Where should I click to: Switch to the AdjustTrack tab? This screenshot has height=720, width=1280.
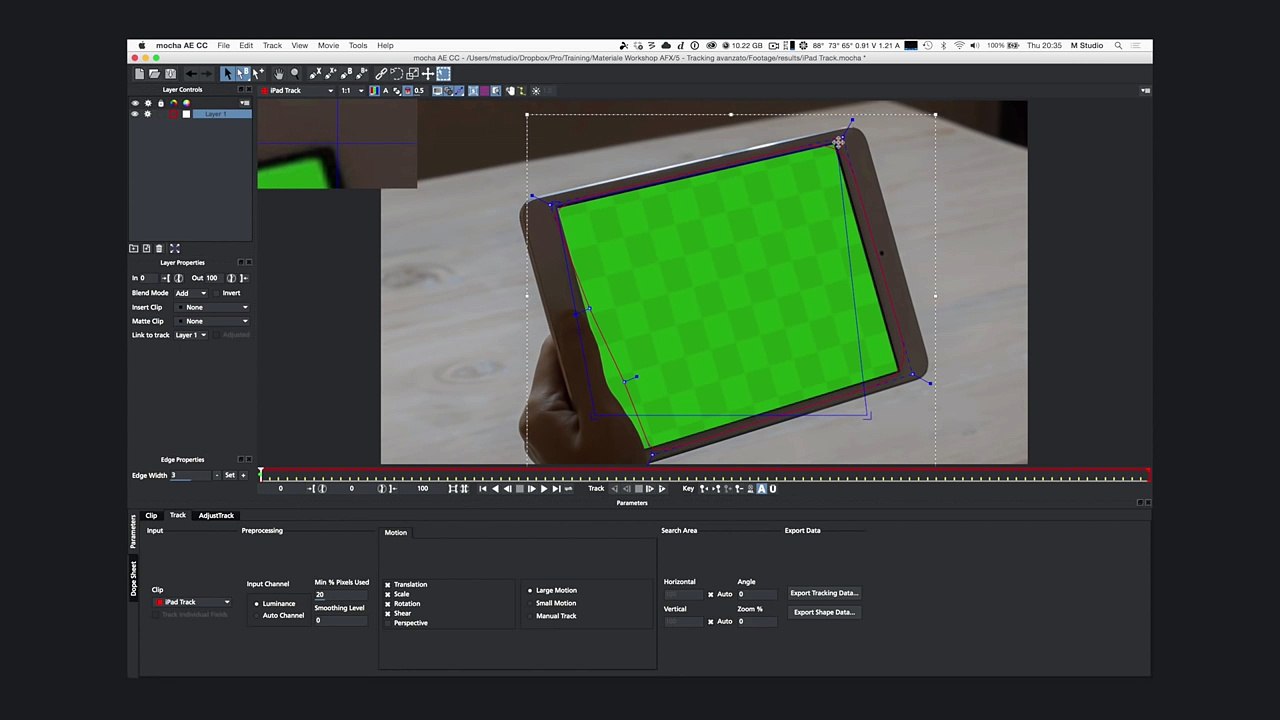[216, 516]
